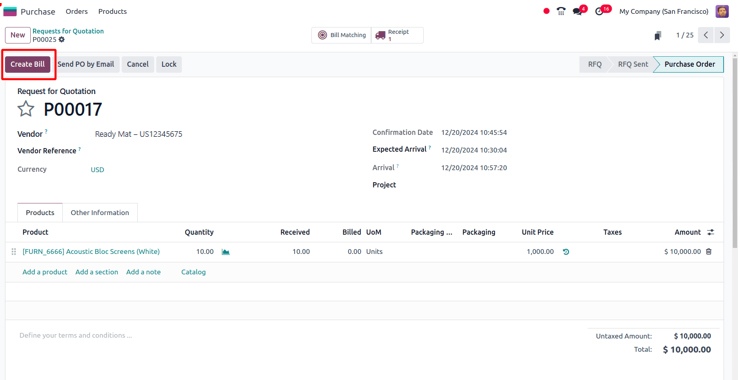Open the Purchase app home icon
This screenshot has height=380, width=740.
[x=9, y=11]
